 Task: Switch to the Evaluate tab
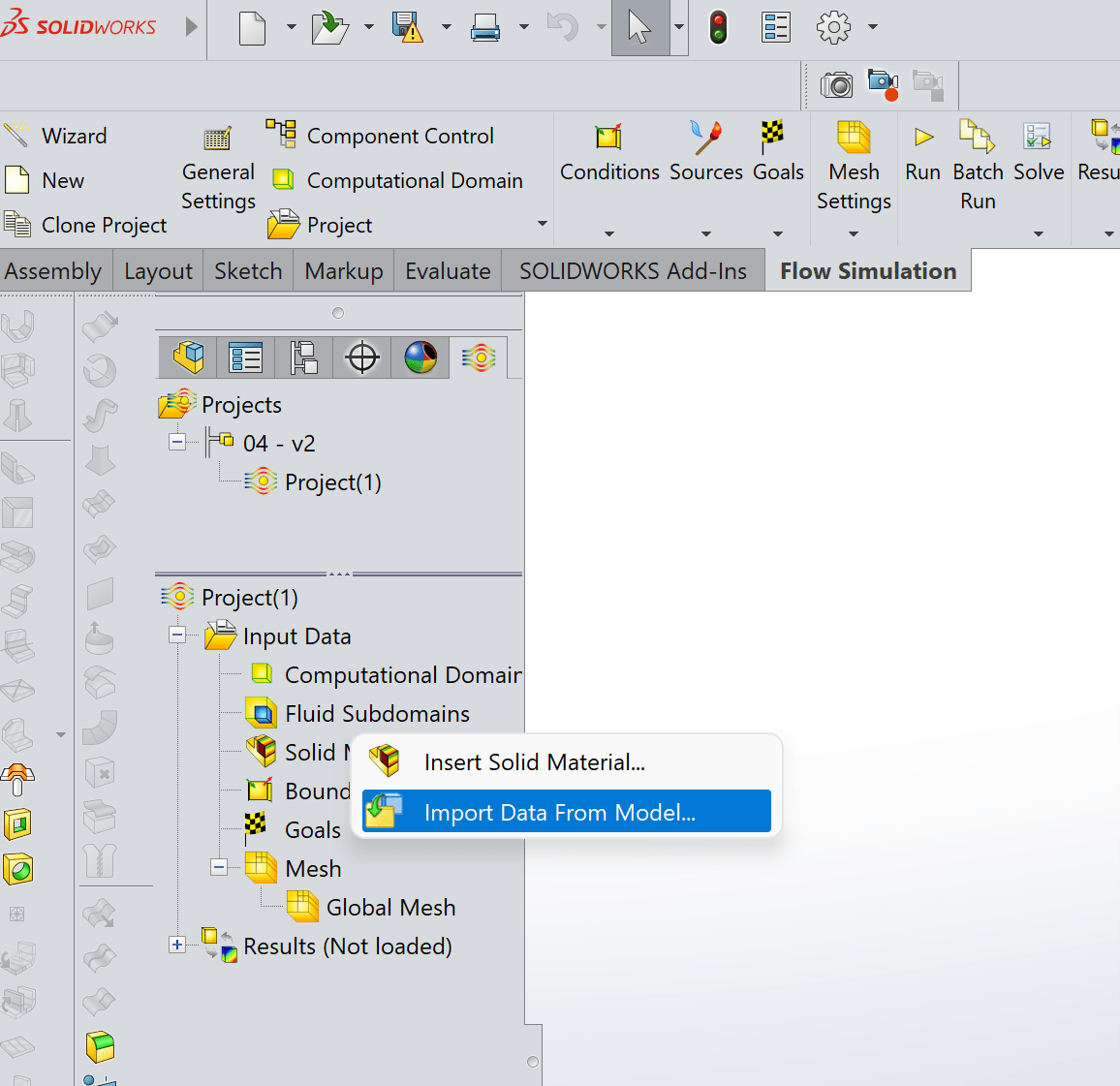448,270
